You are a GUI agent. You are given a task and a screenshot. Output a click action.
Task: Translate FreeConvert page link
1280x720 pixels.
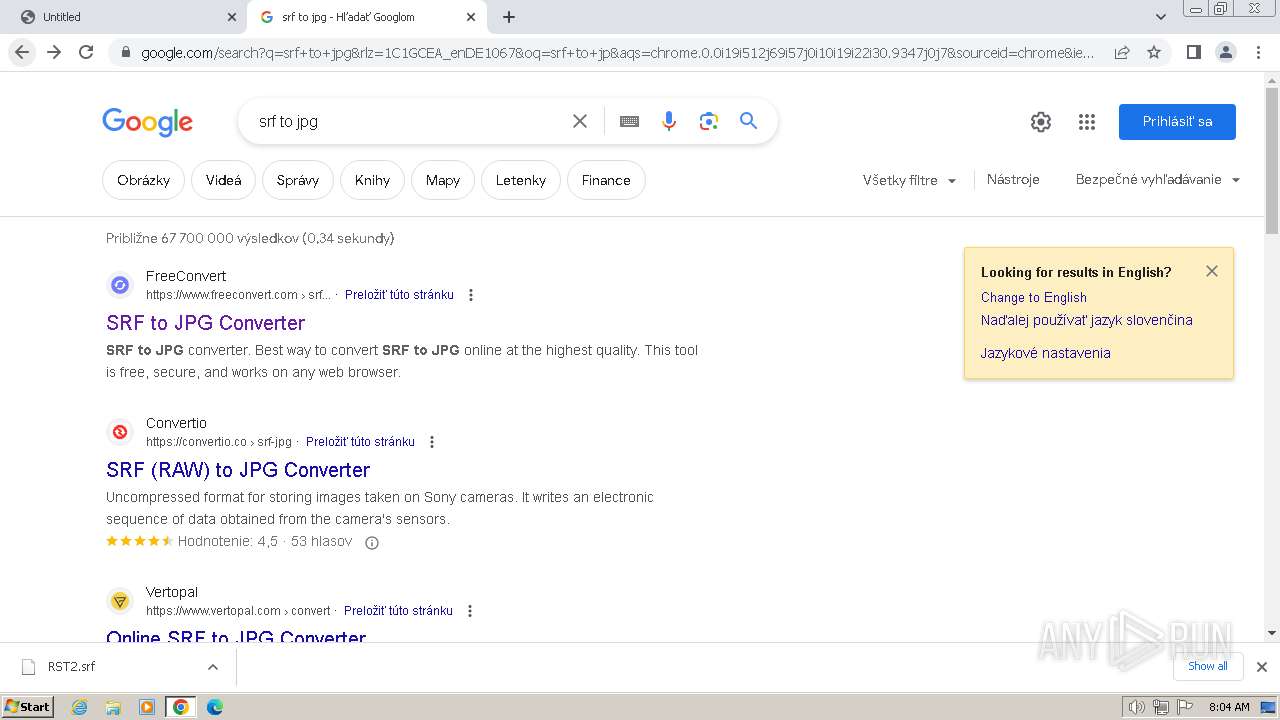(399, 295)
